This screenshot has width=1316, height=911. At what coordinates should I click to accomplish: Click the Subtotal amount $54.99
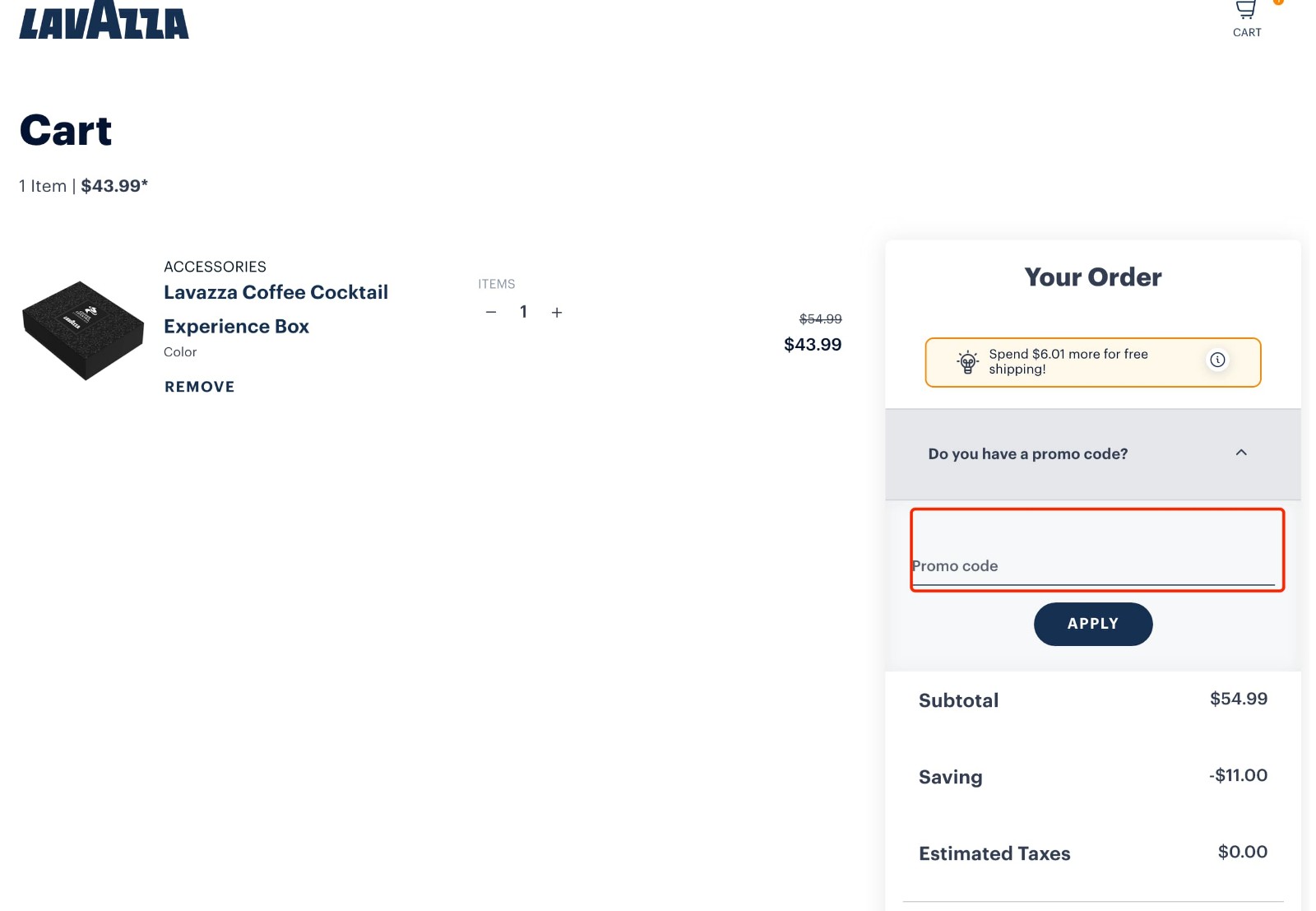(1239, 699)
